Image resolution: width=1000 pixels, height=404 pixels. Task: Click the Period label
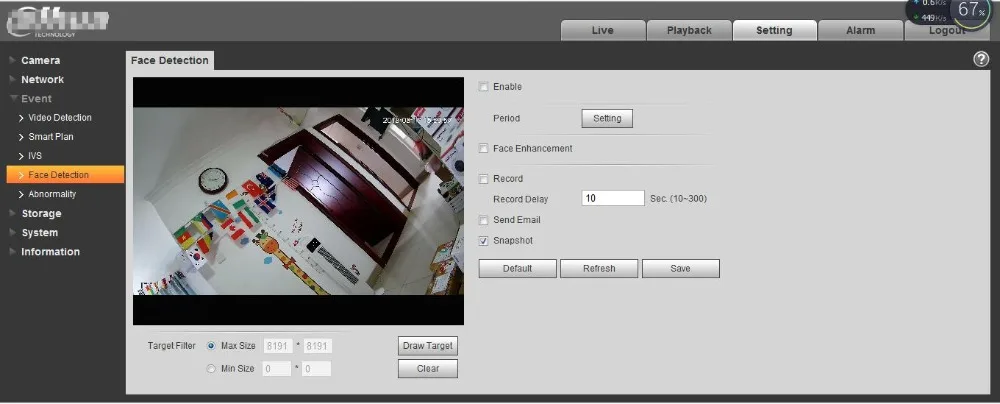506,119
